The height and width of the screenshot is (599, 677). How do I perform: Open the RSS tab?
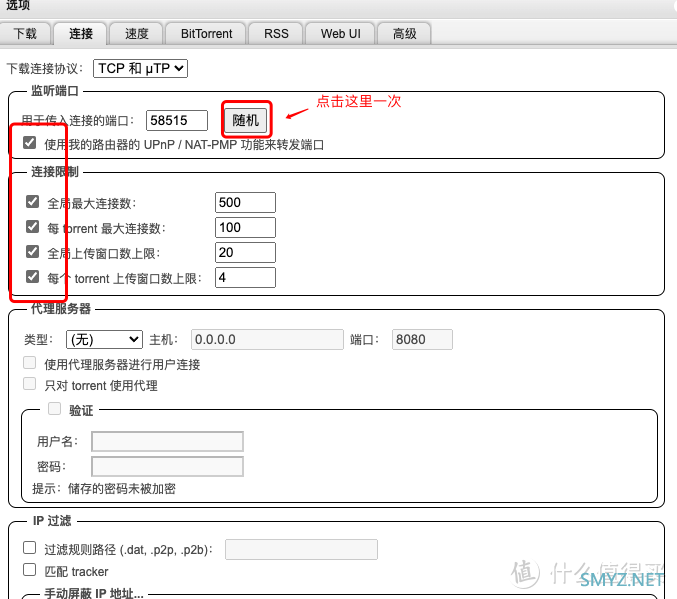pos(276,34)
